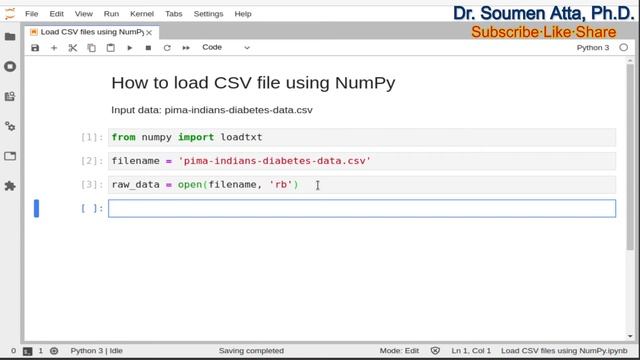Click the trusted notebook shield icon
The width and height of the screenshot is (640, 360).
point(435,351)
